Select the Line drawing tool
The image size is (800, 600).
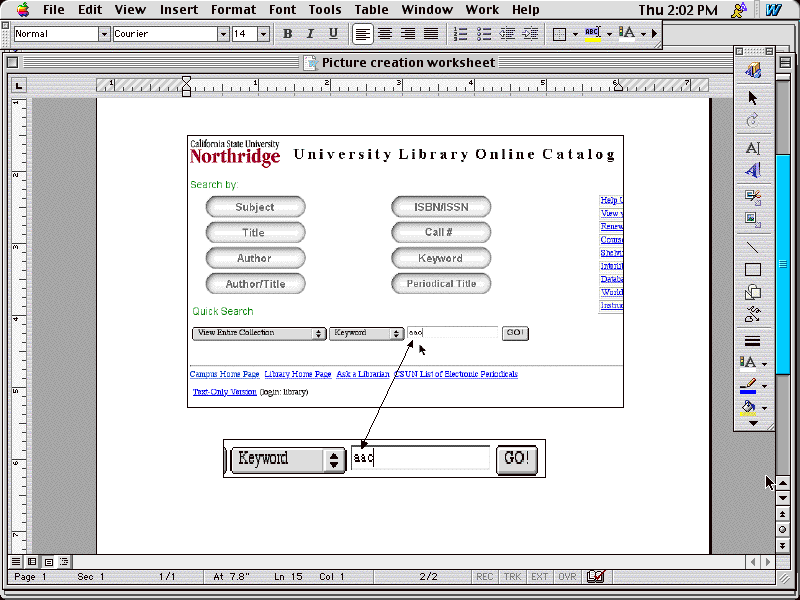click(x=753, y=247)
